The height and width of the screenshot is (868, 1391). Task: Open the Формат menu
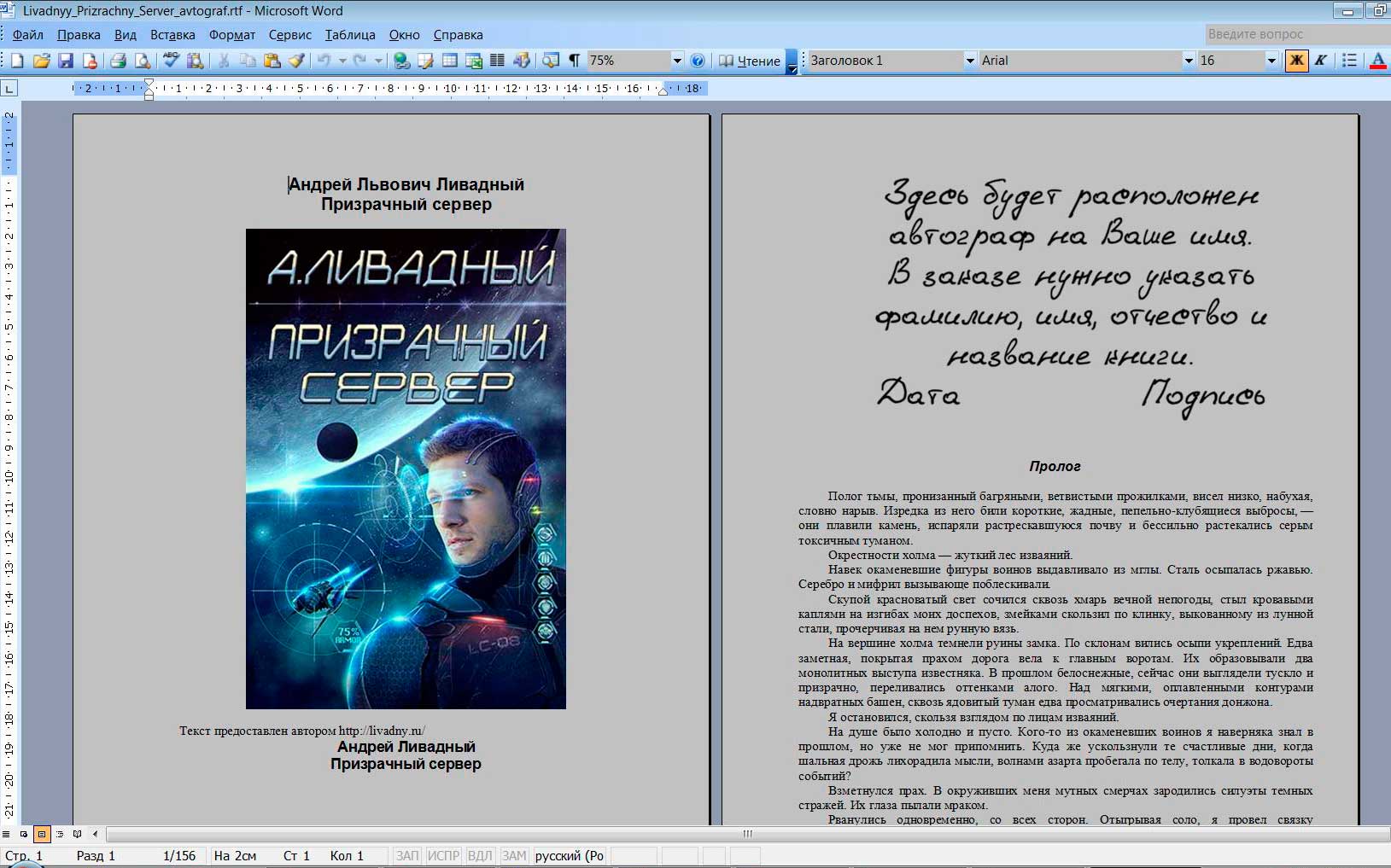(x=231, y=35)
